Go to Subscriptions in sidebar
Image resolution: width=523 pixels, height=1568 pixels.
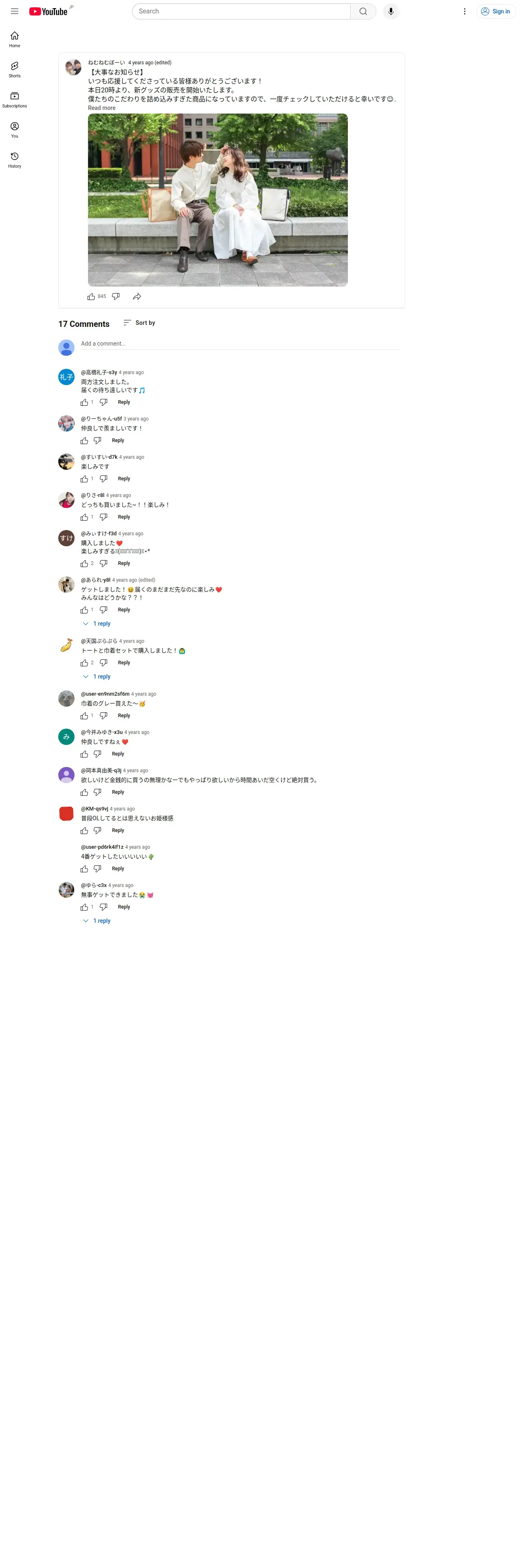tap(15, 100)
